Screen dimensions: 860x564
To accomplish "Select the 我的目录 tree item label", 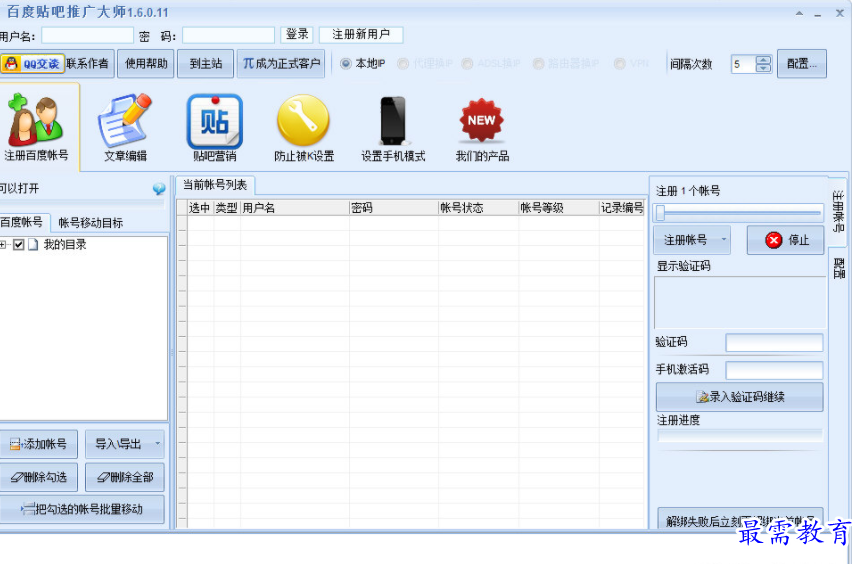I will click(x=65, y=245).
